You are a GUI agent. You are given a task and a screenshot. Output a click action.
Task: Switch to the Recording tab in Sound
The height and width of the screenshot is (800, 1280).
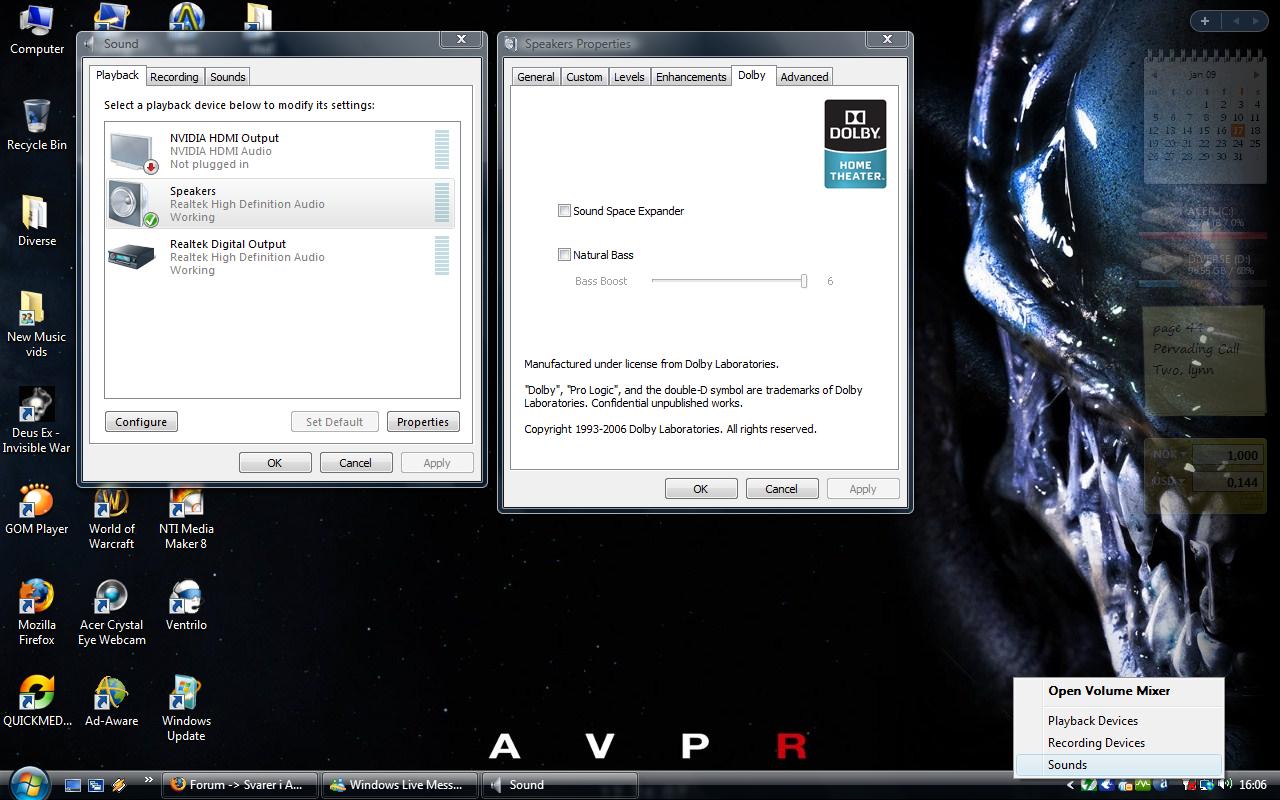174,77
